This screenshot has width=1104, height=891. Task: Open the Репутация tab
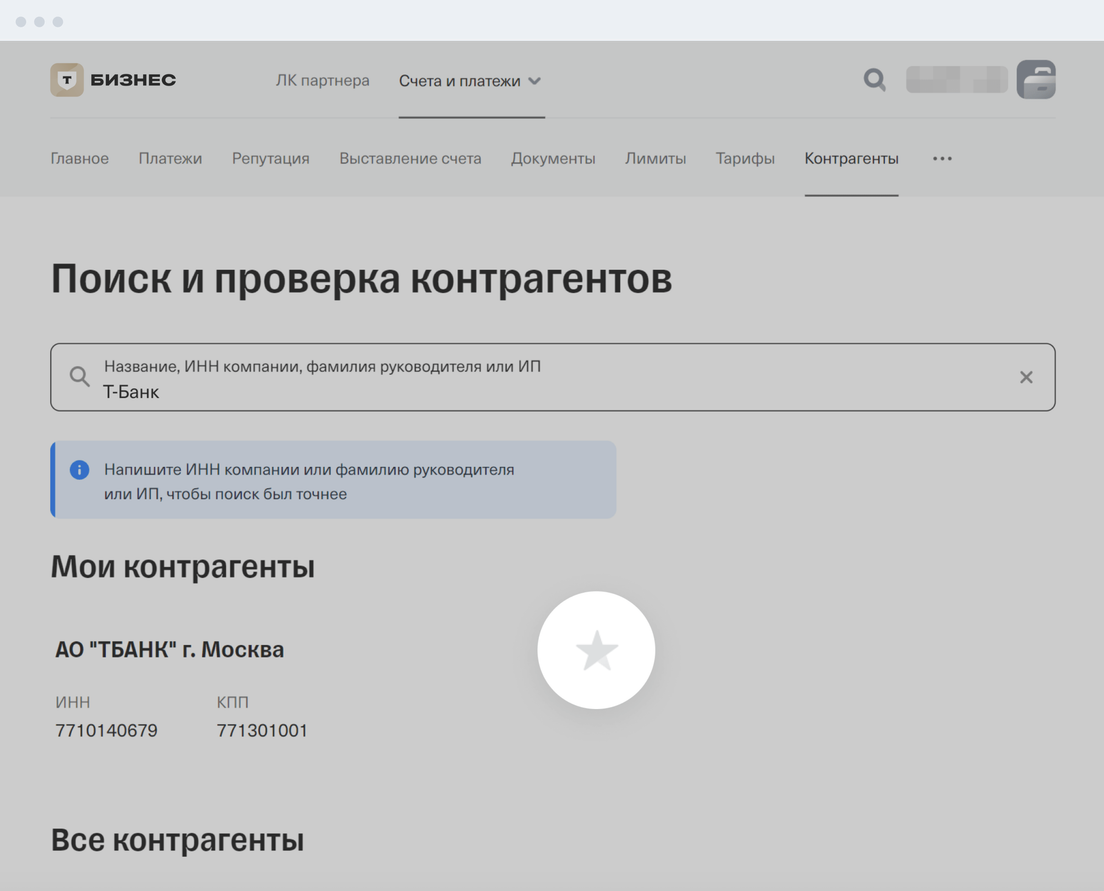coord(270,158)
